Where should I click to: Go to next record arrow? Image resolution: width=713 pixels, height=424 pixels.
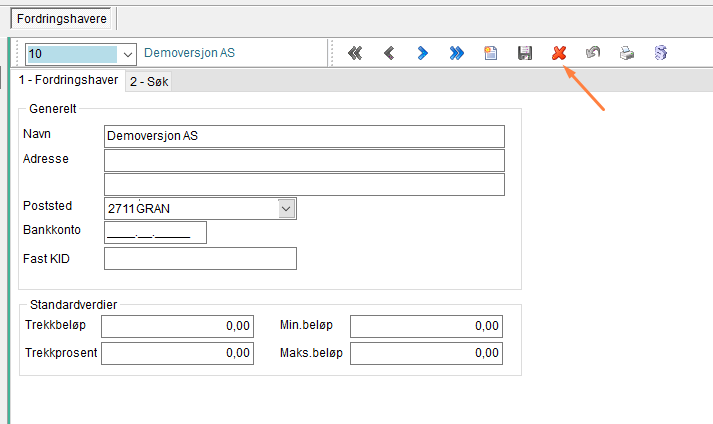click(422, 53)
